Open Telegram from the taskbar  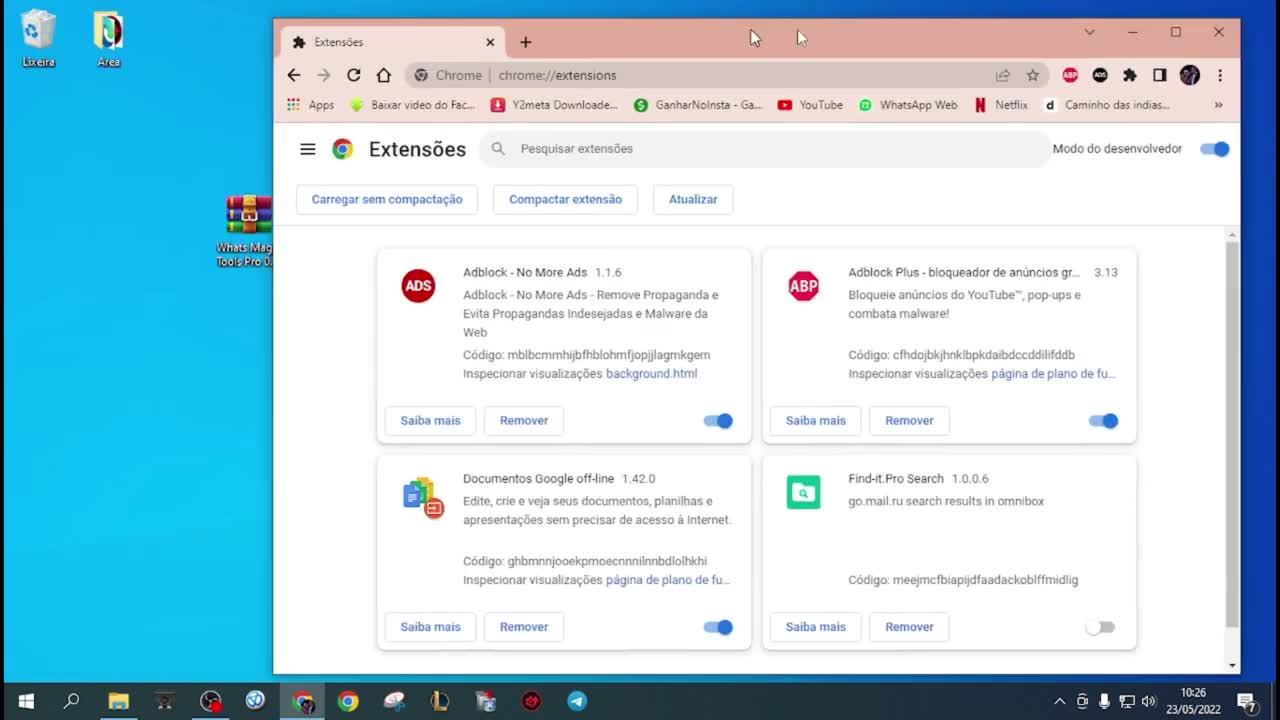577,701
